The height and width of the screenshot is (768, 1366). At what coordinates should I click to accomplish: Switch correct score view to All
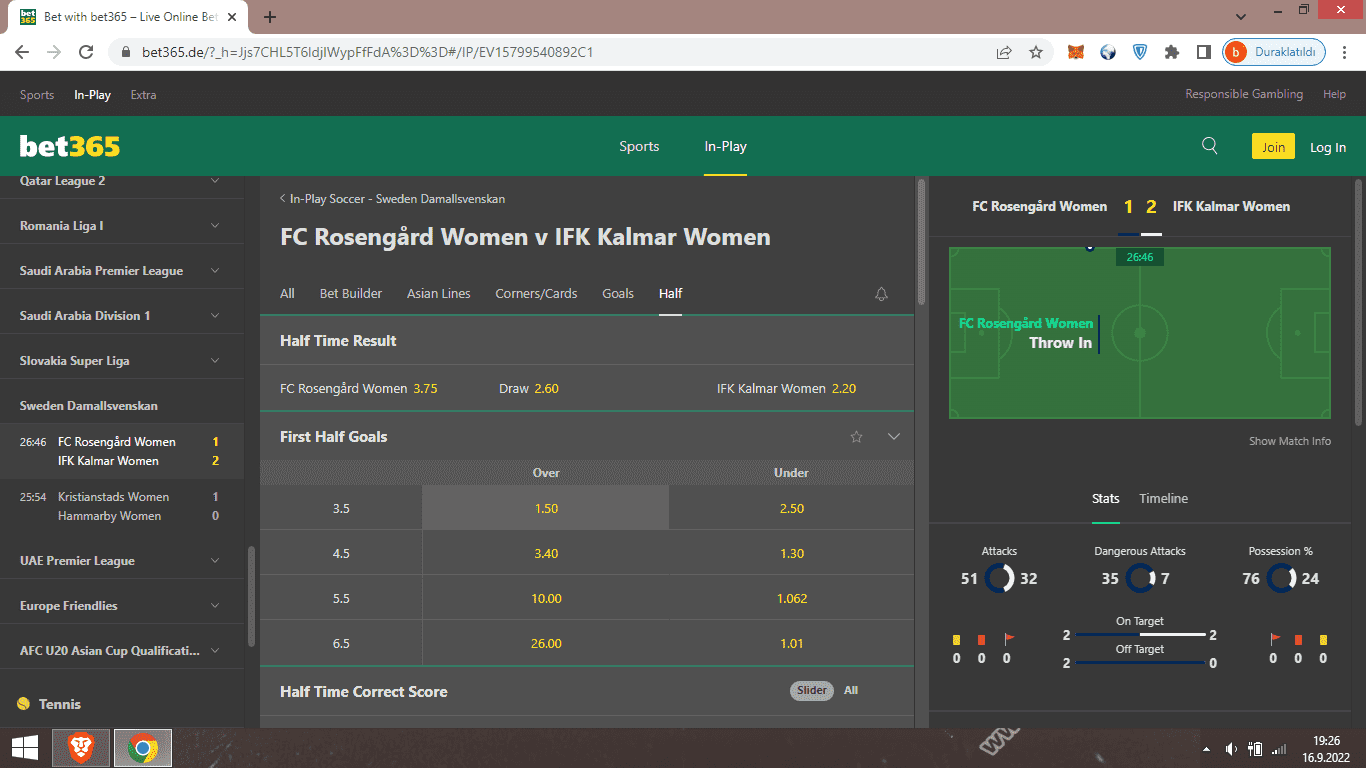[x=851, y=690]
